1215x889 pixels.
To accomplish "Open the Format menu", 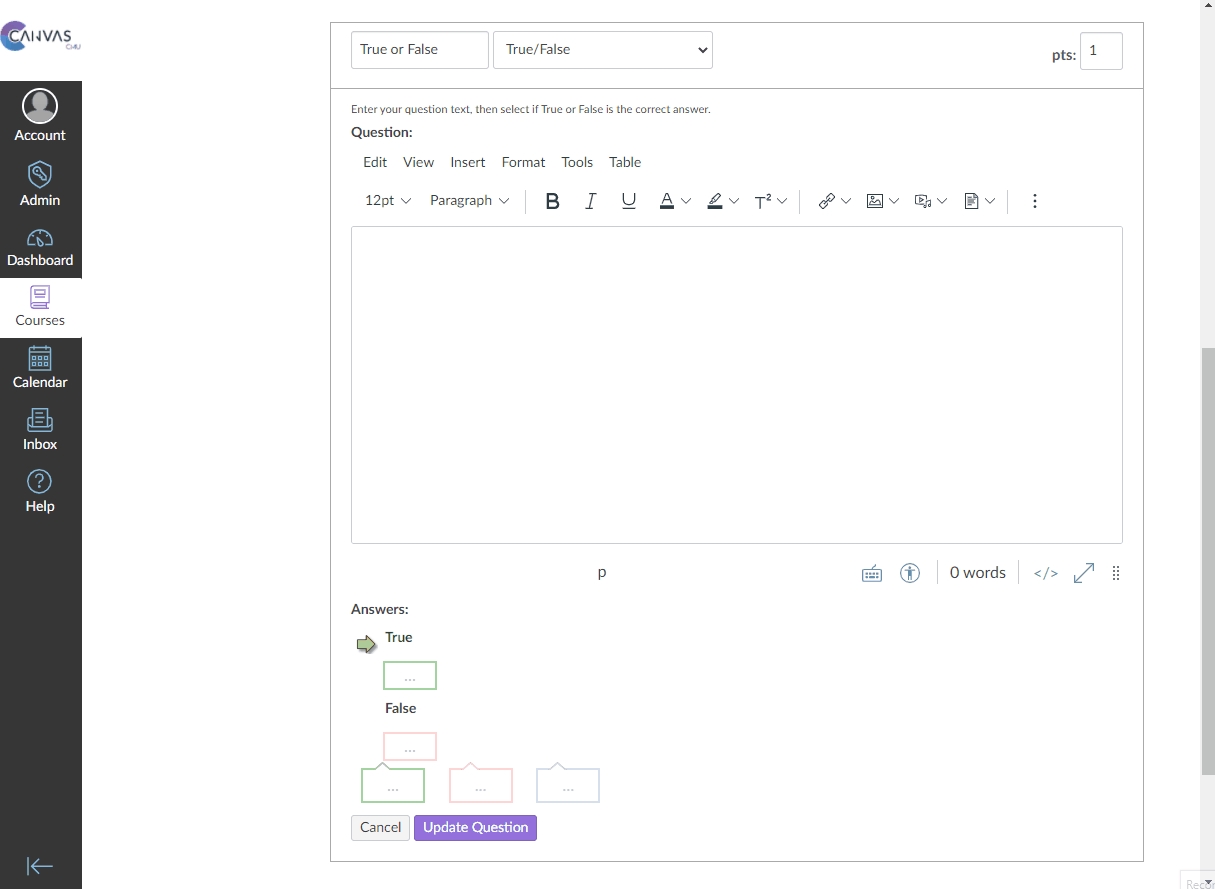I will tap(523, 162).
